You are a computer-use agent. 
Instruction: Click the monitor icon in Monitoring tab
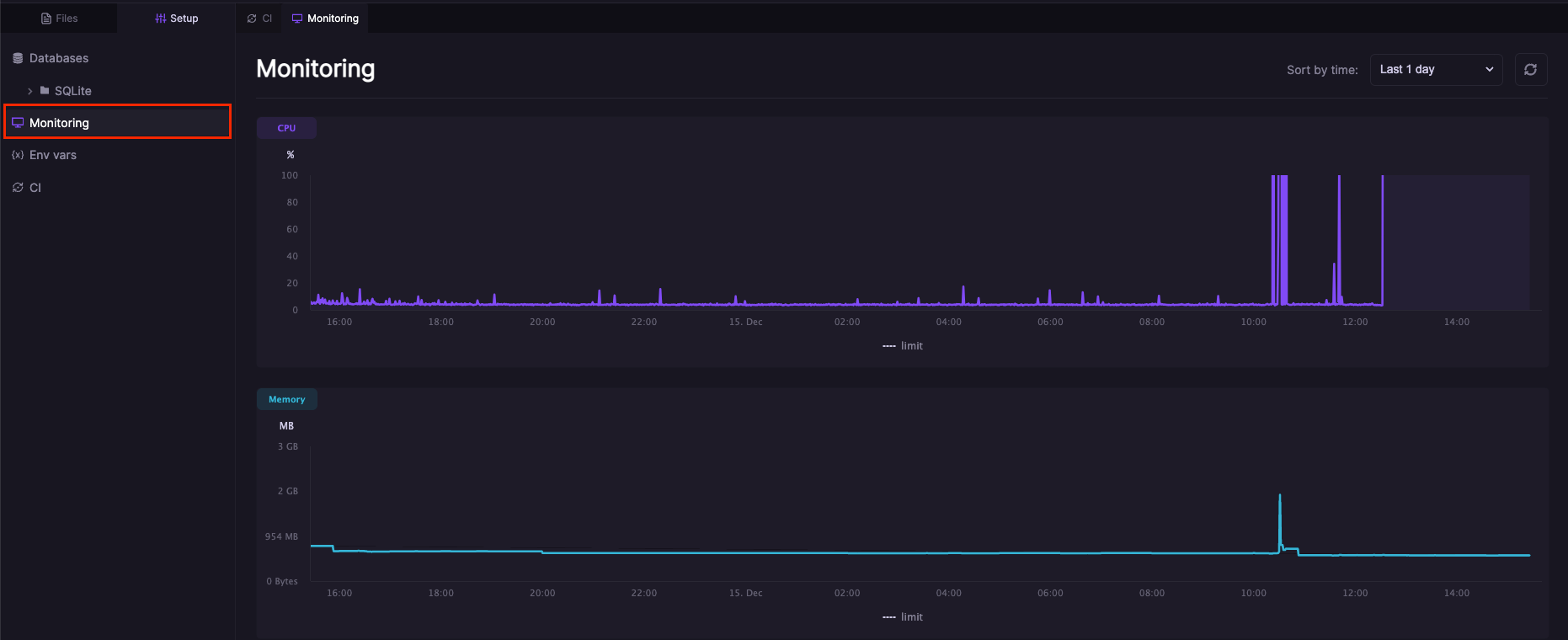point(297,19)
